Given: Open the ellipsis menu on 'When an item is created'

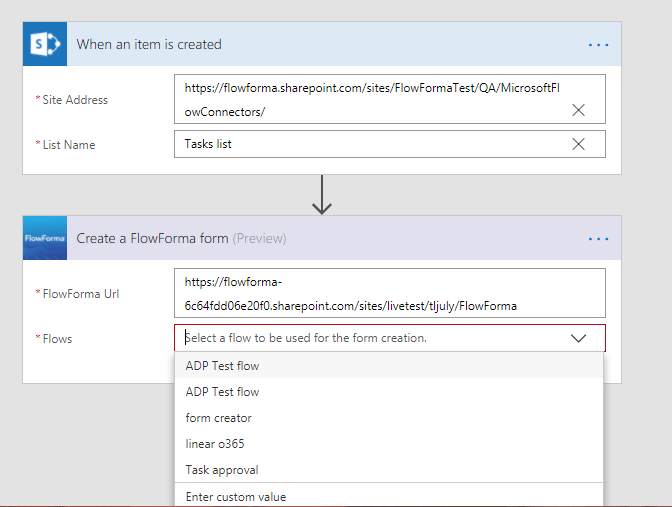Looking at the screenshot, I should [x=598, y=45].
